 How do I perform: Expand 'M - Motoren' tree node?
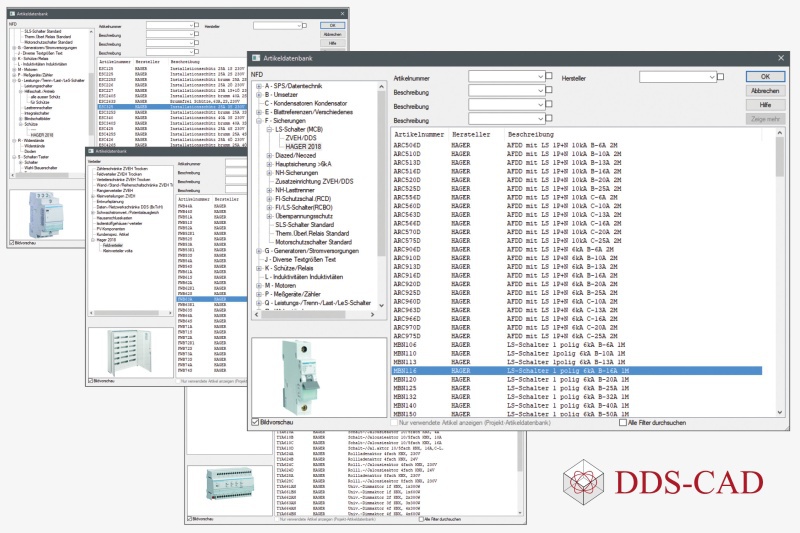259,286
